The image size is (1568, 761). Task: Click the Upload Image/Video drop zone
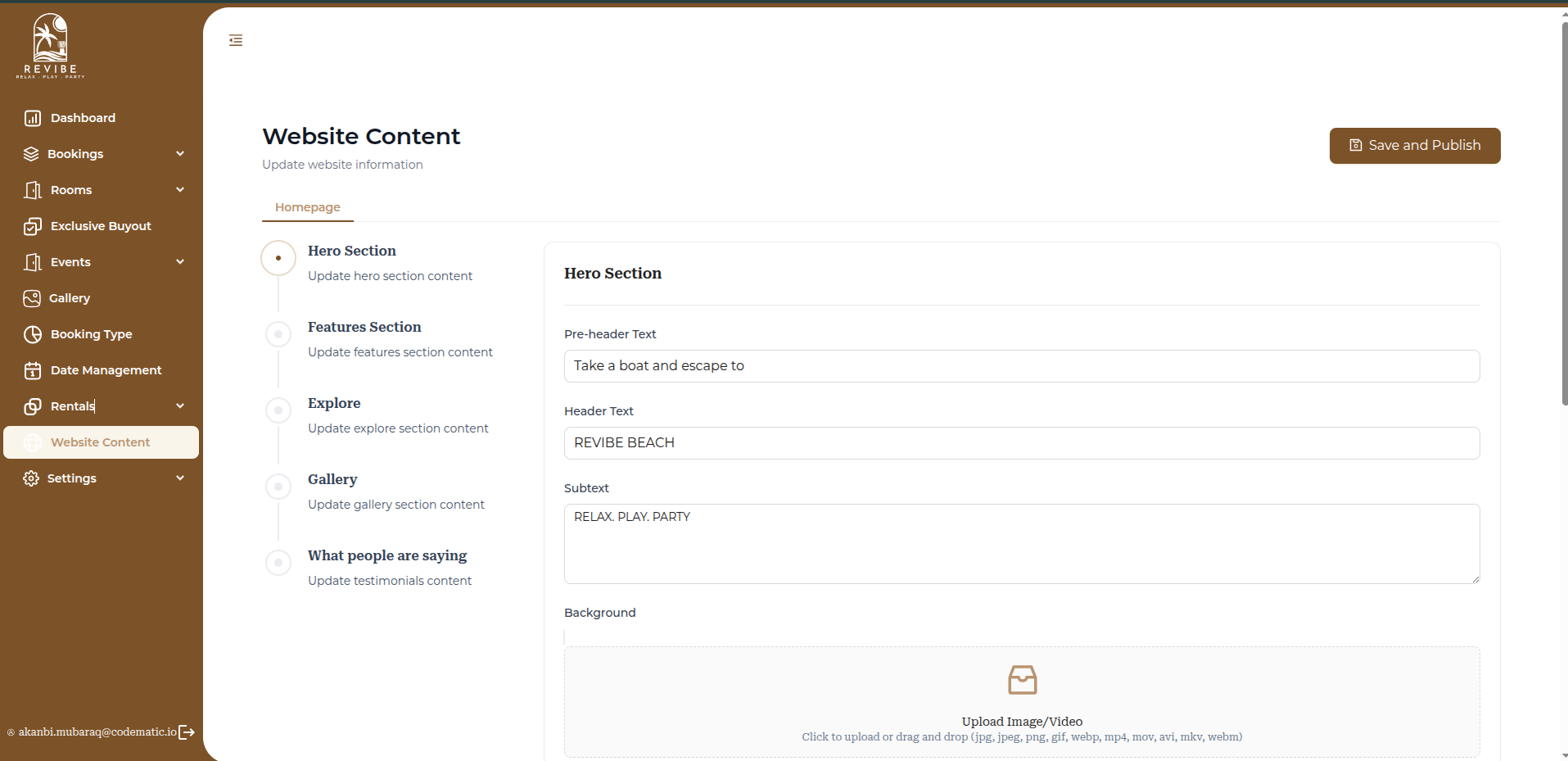[x=1022, y=702]
